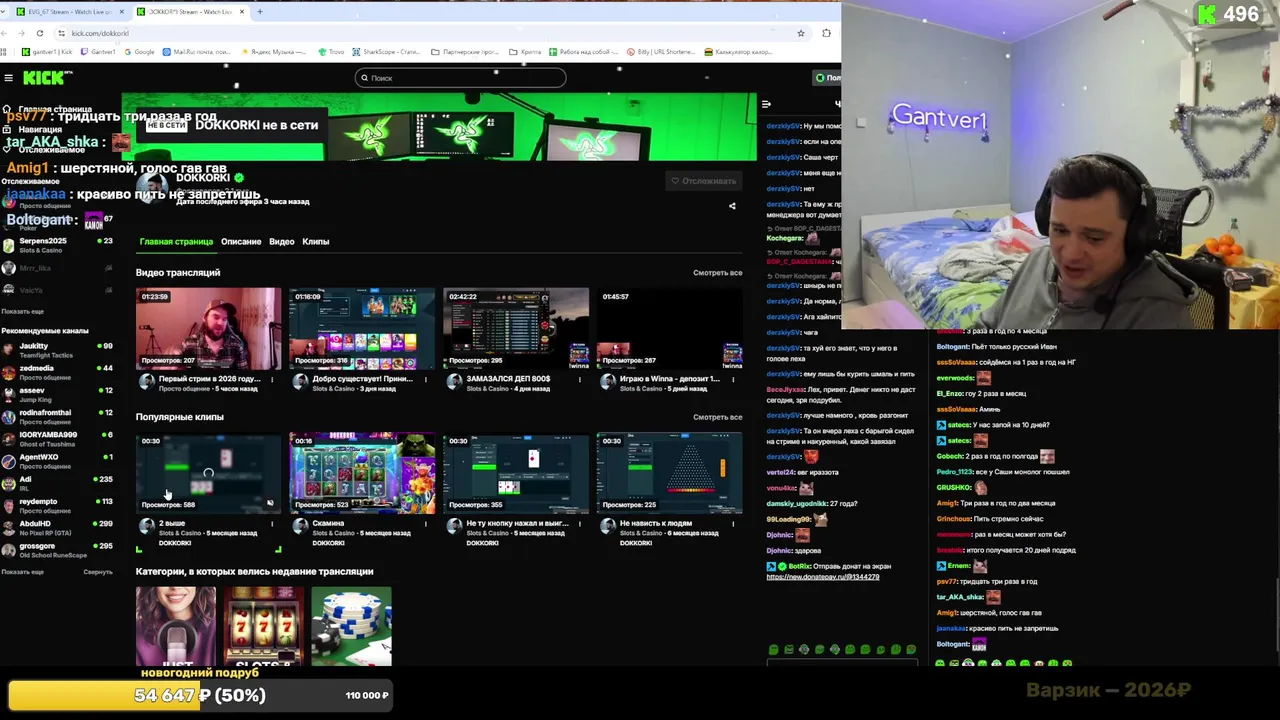Expand recommended channels with Показать еще
The width and height of the screenshot is (1280, 720).
coord(23,572)
